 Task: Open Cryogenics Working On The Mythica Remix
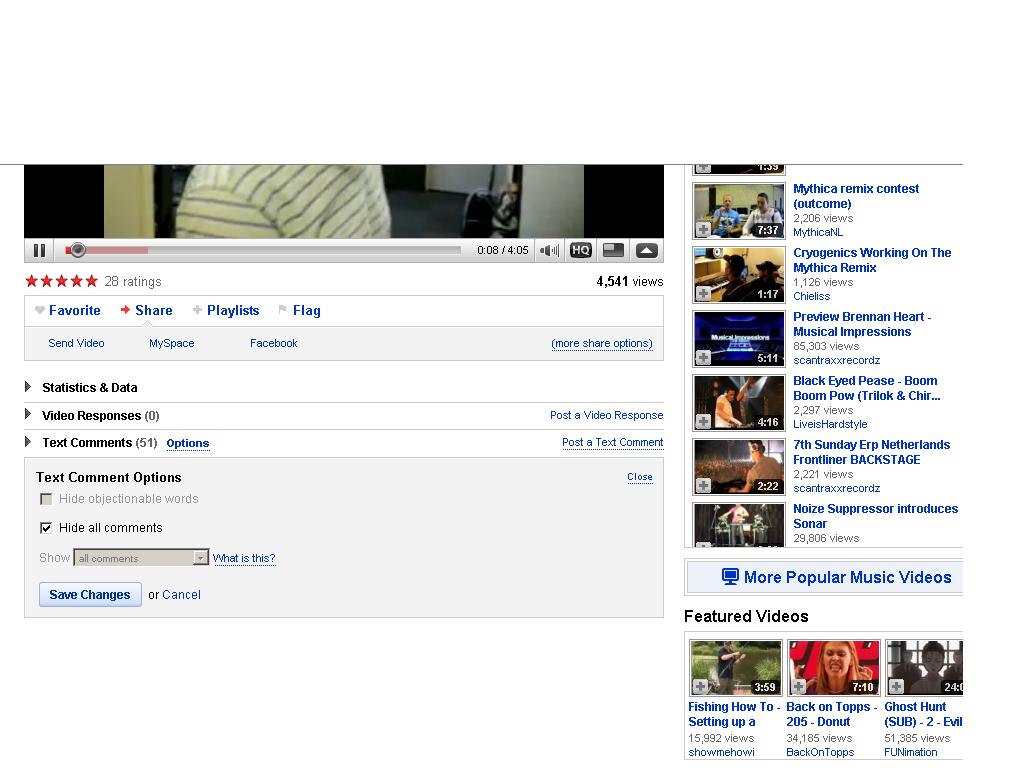coord(872,261)
